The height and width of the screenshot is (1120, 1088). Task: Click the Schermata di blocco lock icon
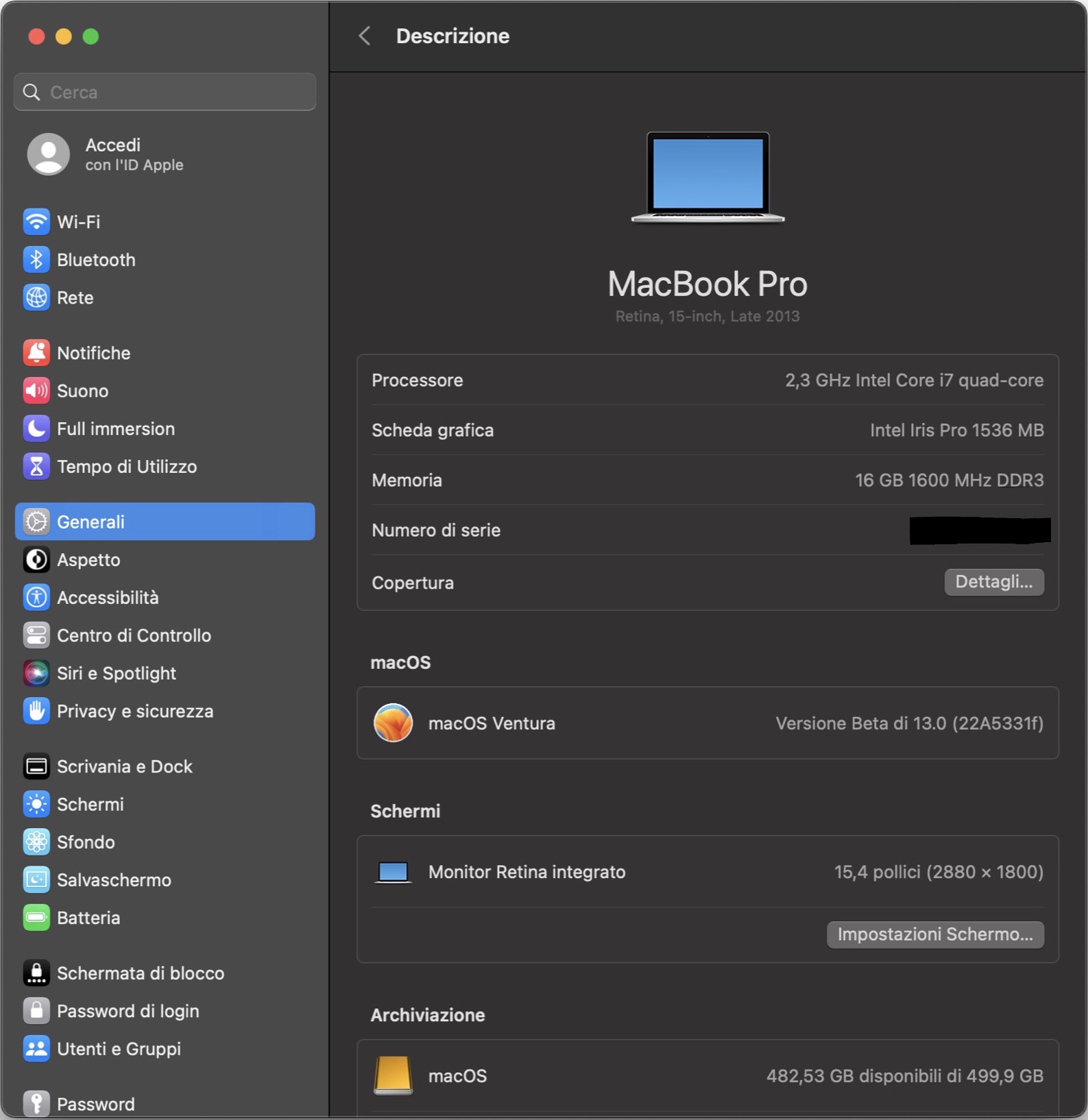(36, 973)
